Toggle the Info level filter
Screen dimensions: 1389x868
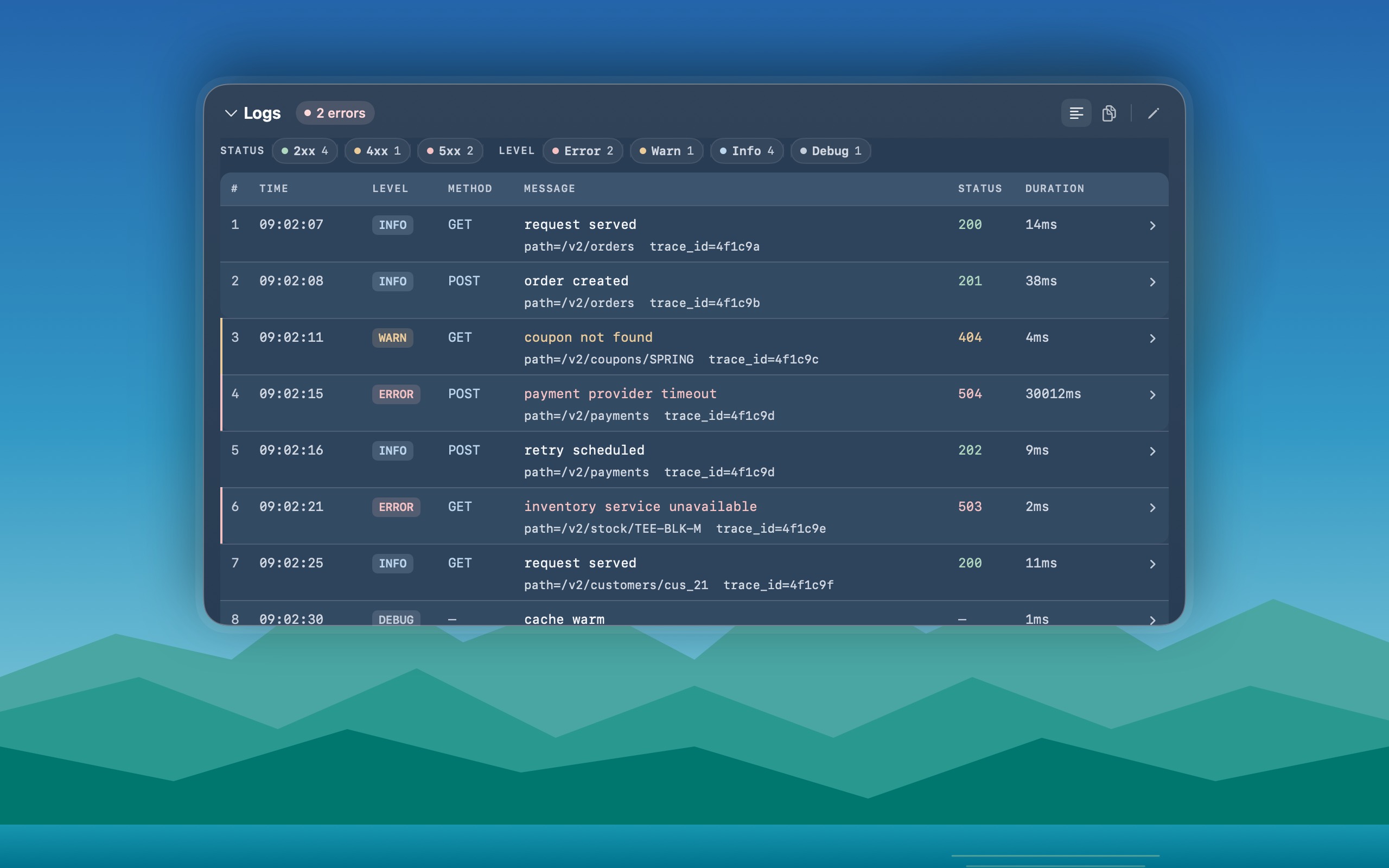[x=747, y=151]
